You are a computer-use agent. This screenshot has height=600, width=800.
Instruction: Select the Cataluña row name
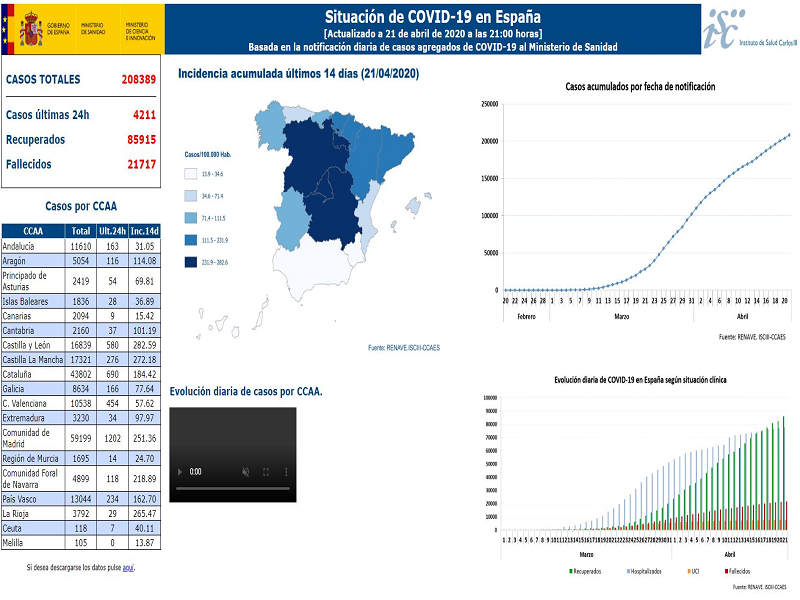pos(17,374)
